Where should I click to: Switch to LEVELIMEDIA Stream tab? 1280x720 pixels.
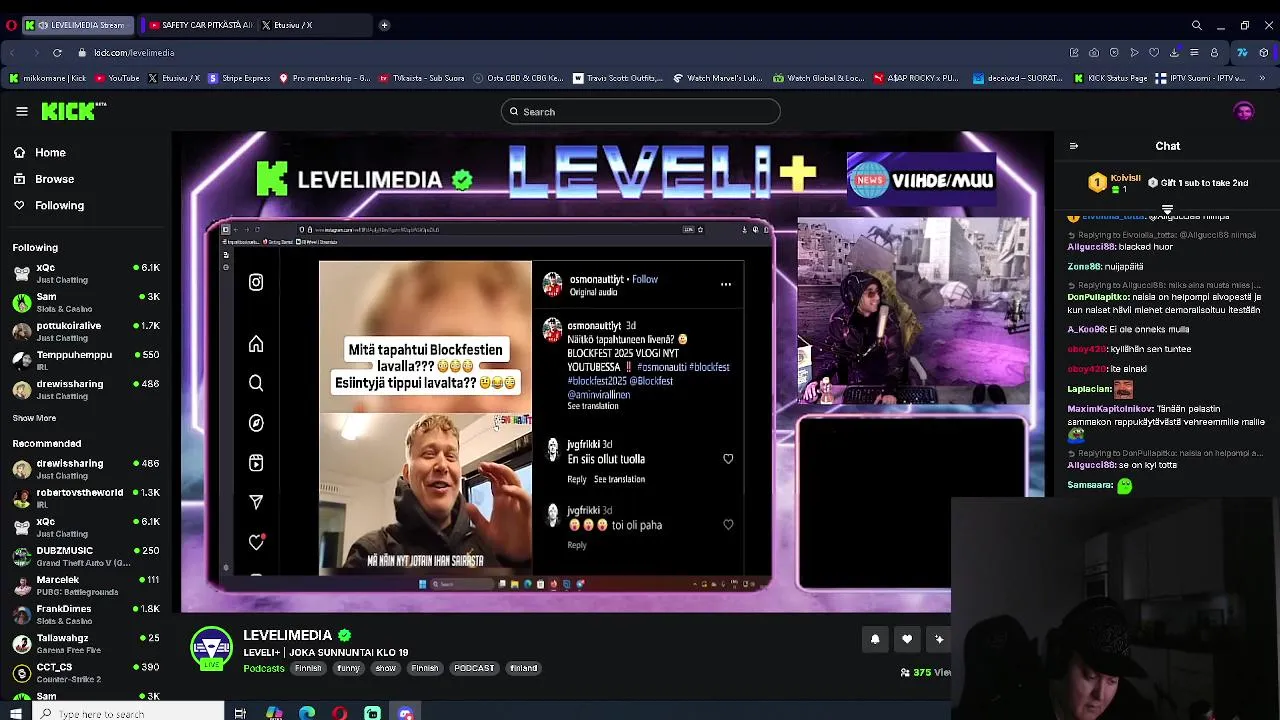(x=78, y=25)
